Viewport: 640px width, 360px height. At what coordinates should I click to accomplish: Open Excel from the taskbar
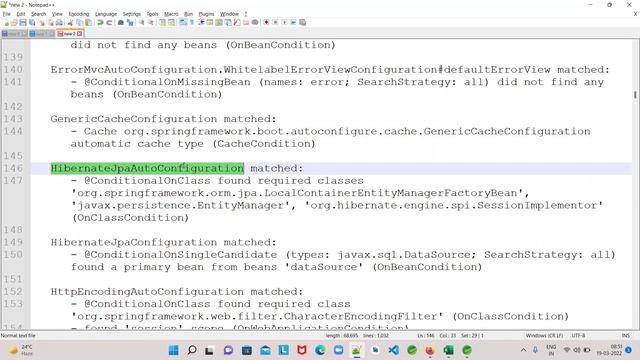(448, 350)
